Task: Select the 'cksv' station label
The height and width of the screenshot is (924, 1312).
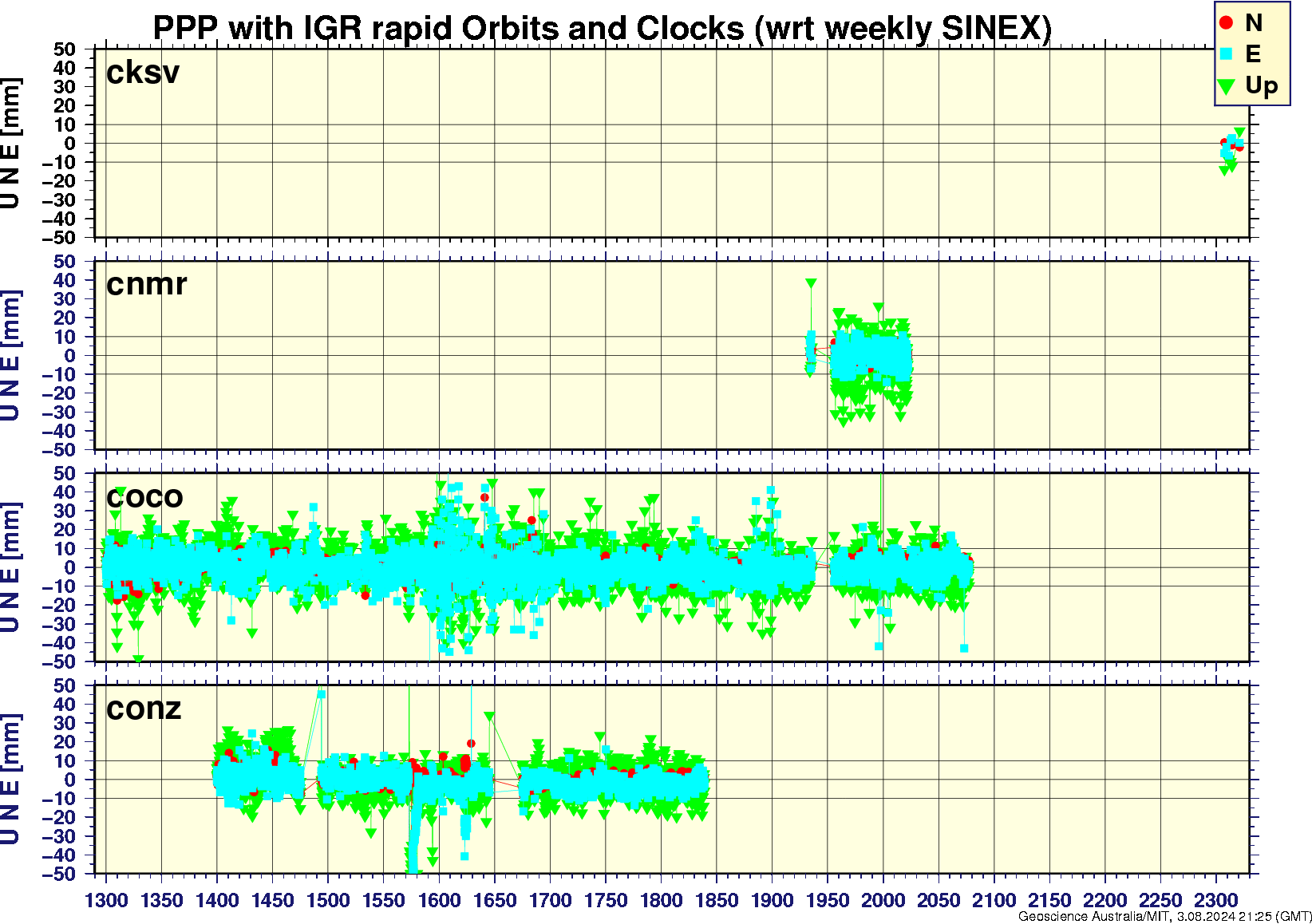Action: point(143,73)
